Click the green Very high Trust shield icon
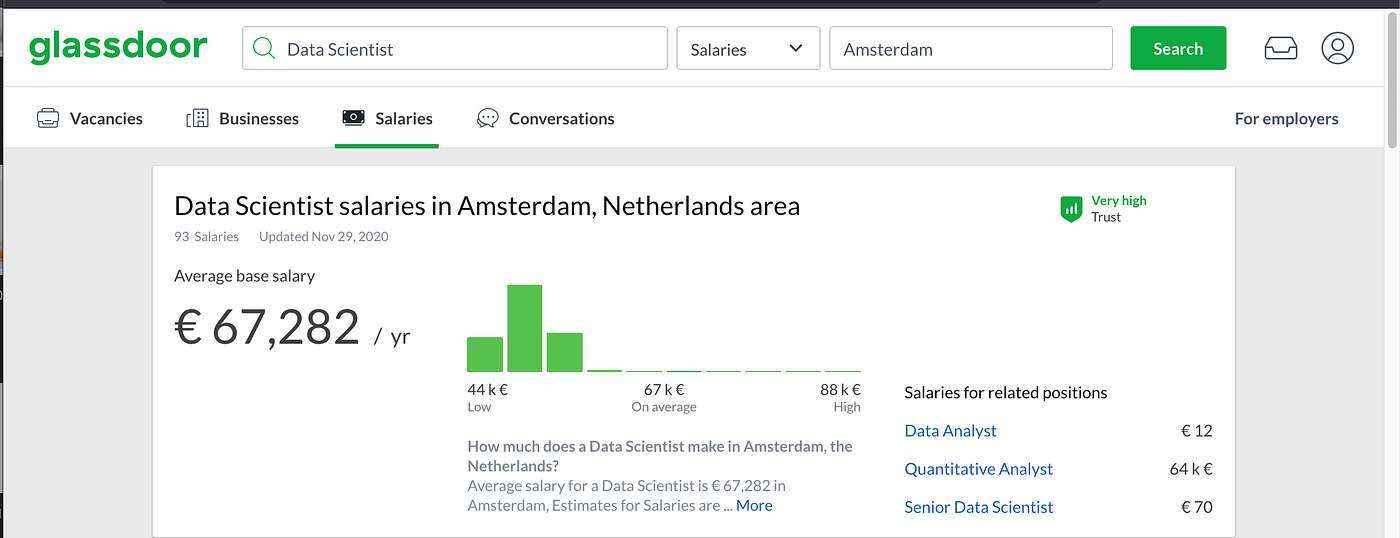Screen dimensions: 1400x538 click(x=1071, y=209)
